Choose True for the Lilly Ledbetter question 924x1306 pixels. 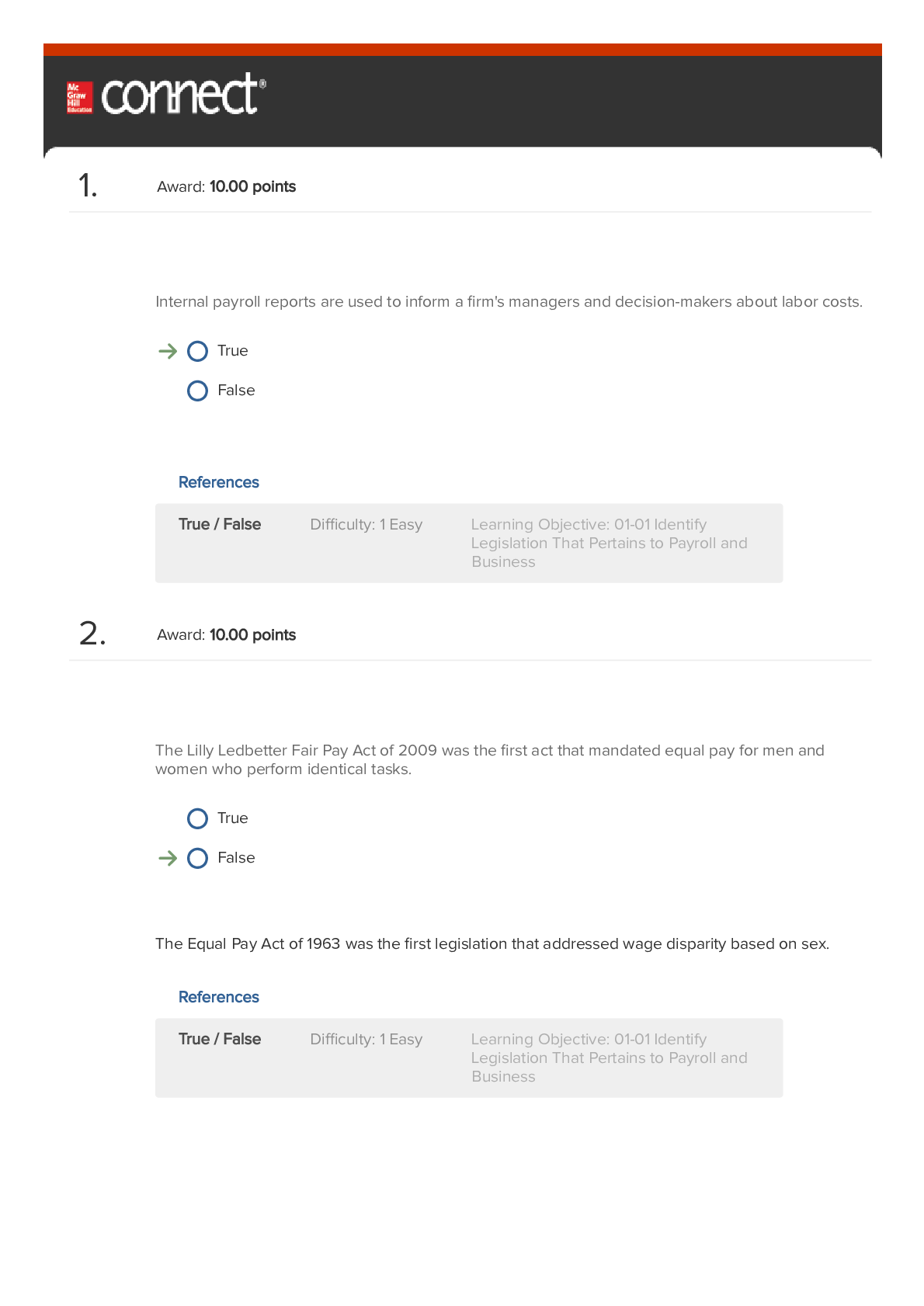[x=197, y=818]
